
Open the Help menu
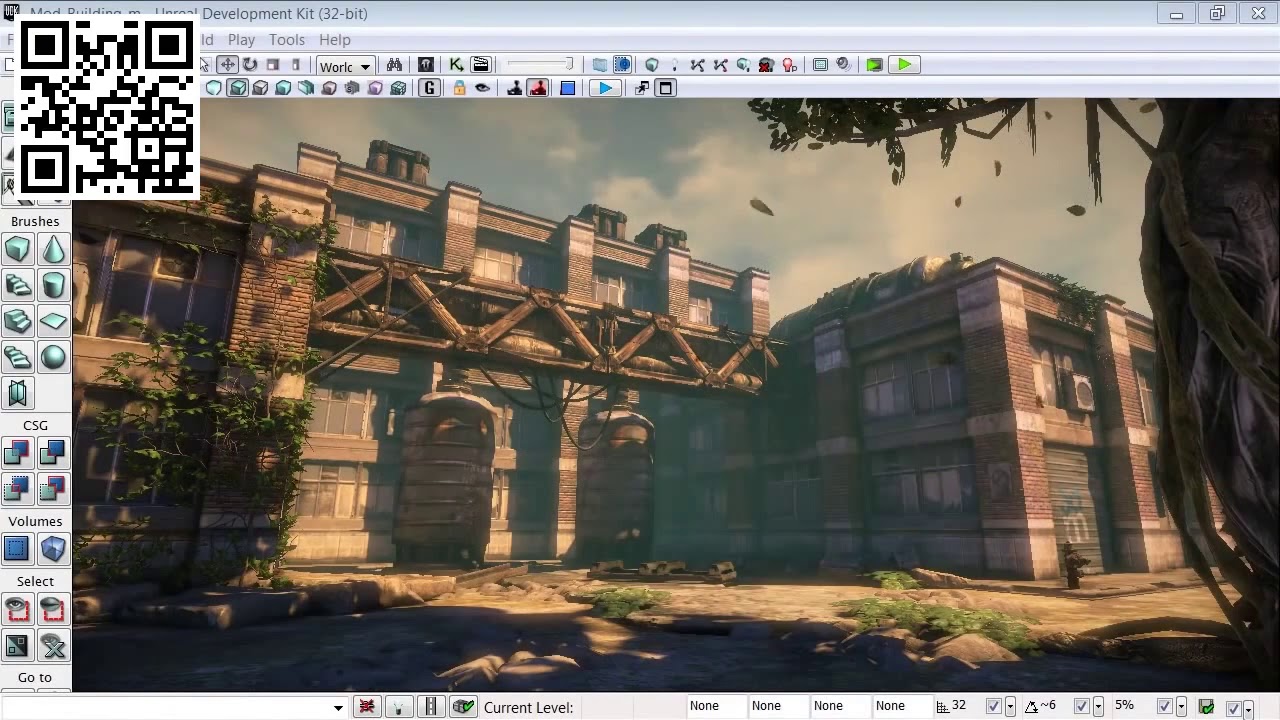point(335,40)
